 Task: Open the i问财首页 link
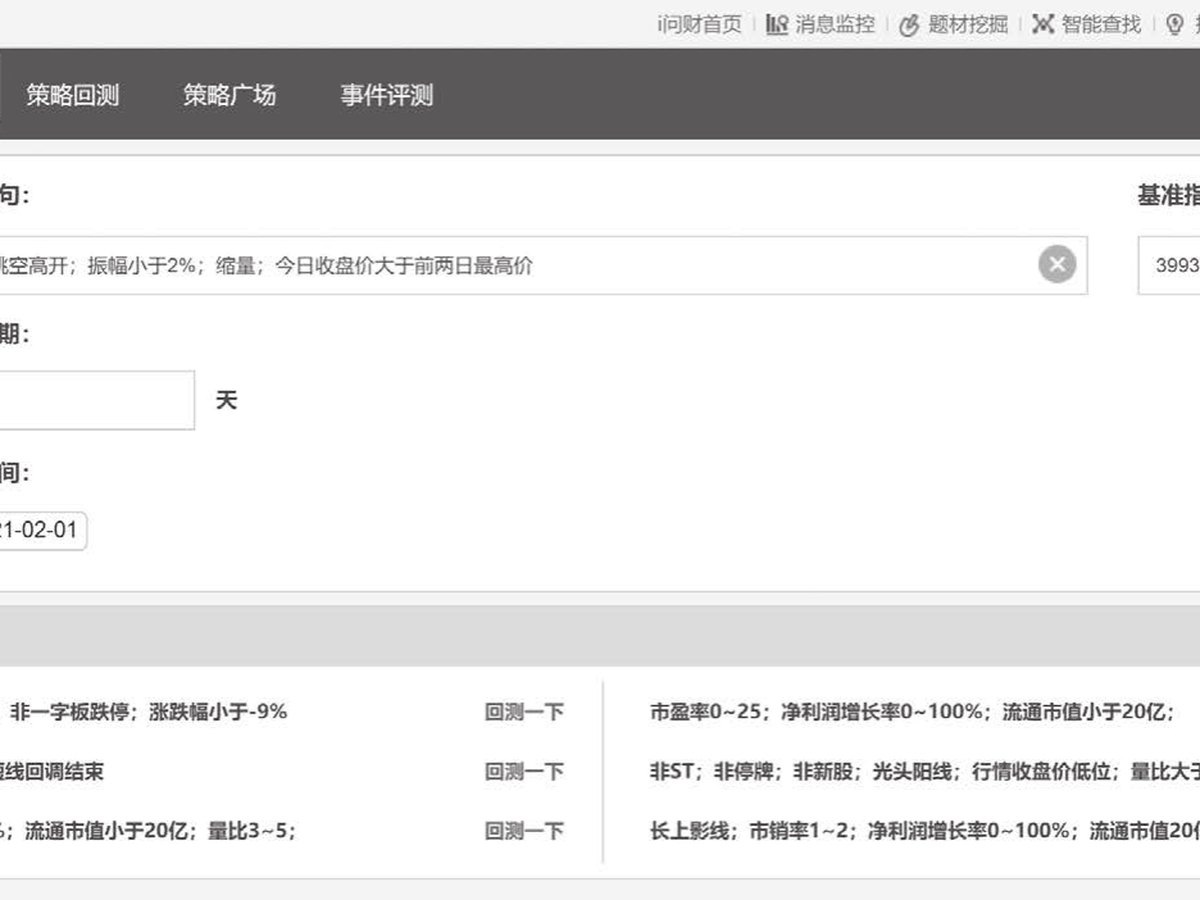tap(699, 24)
